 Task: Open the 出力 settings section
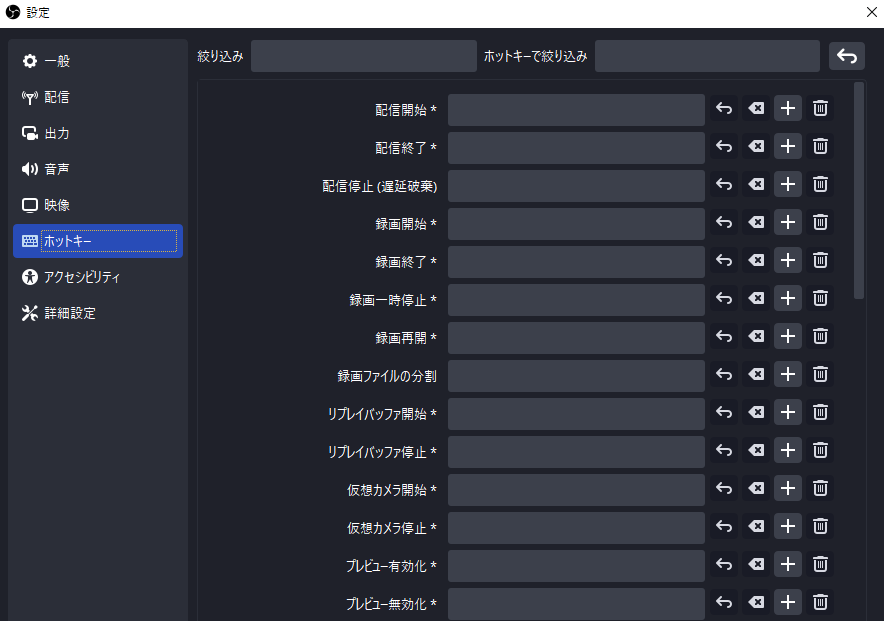(x=57, y=134)
